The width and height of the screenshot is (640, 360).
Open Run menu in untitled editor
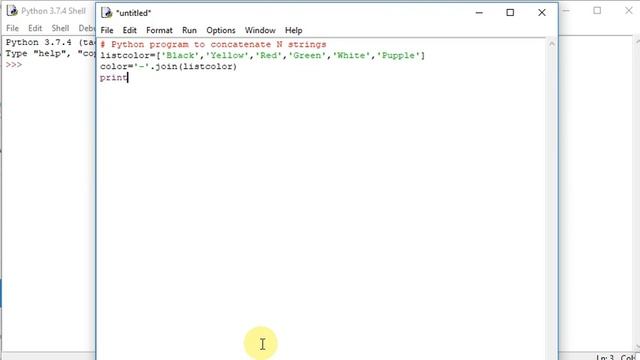click(x=189, y=30)
